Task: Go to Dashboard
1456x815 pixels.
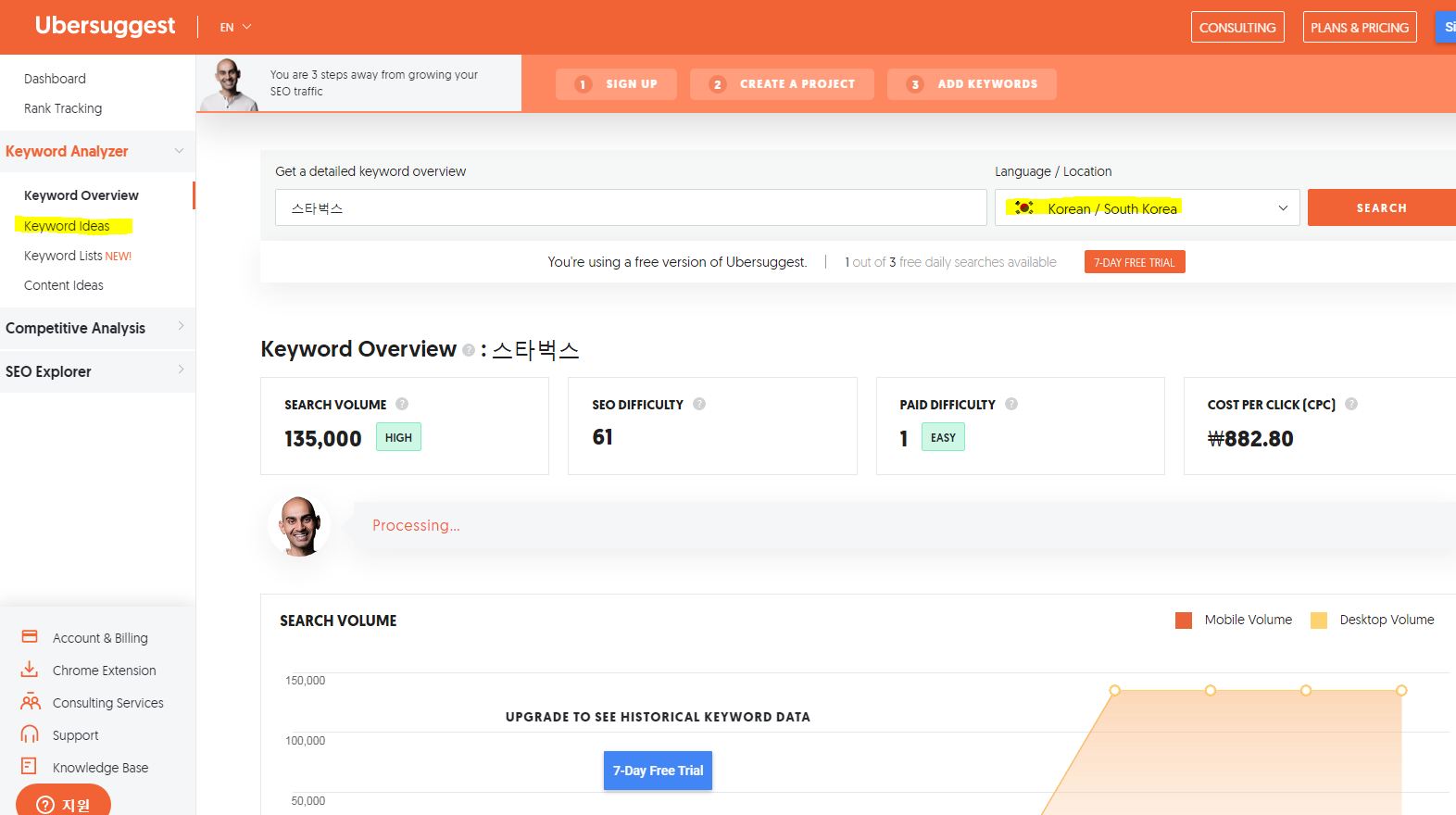Action: (55, 79)
